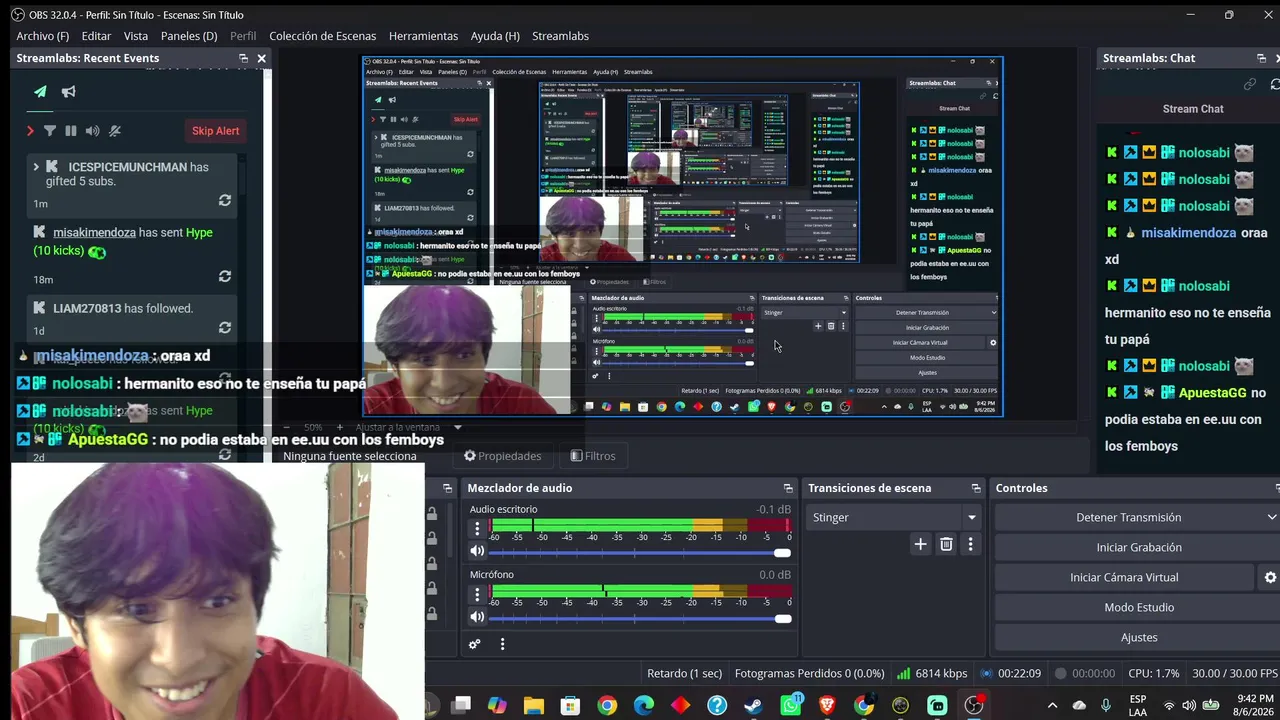Open the Vista menu

point(136,36)
